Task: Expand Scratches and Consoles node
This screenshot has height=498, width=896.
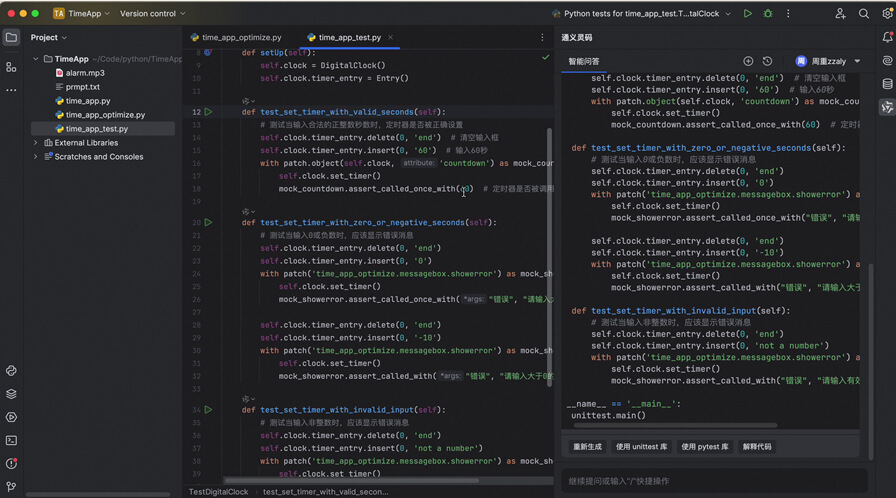Action: point(35,156)
